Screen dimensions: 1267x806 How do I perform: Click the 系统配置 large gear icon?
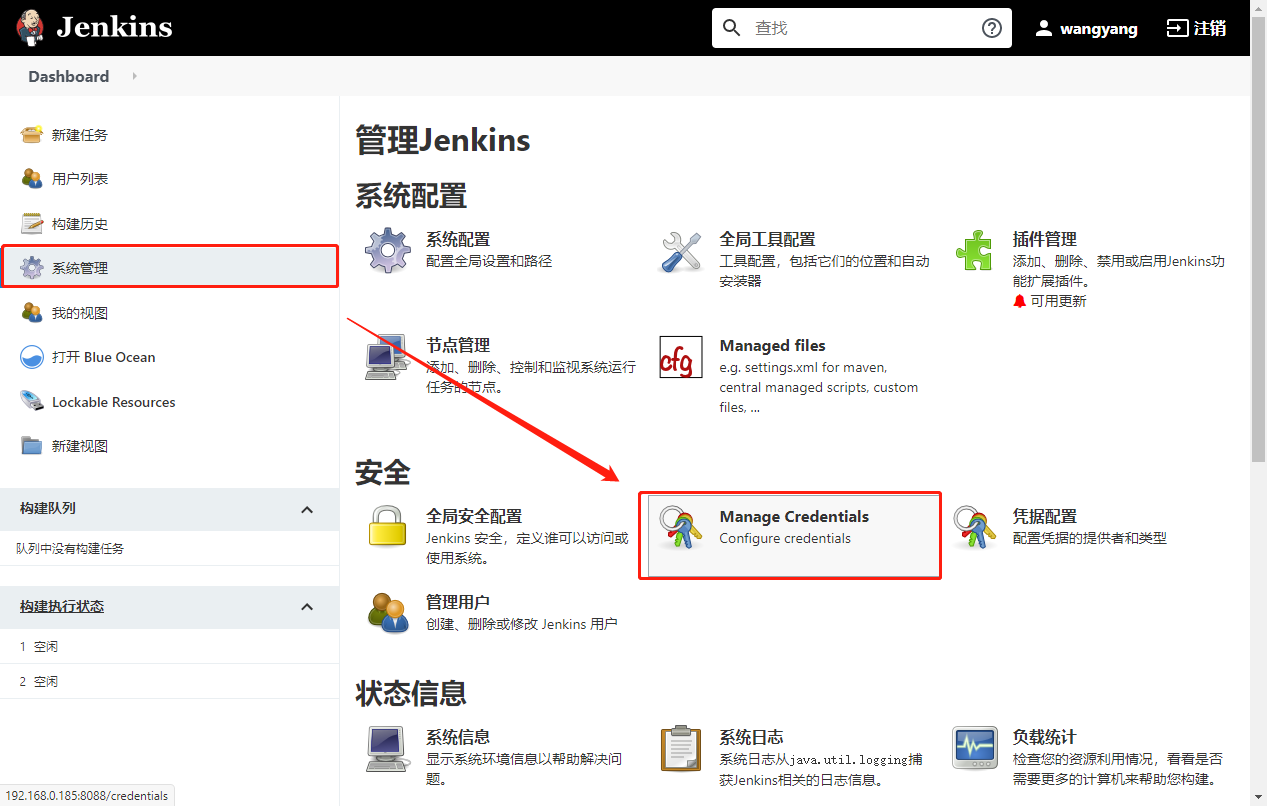(388, 251)
